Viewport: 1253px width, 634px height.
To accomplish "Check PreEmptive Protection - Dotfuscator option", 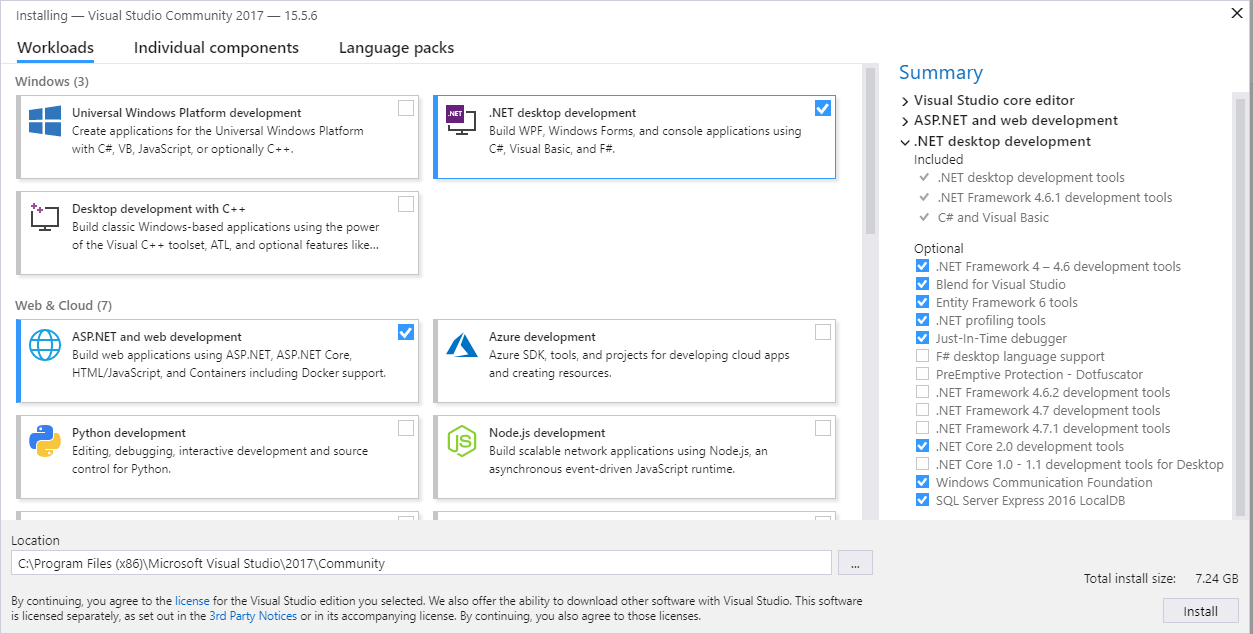I will point(922,375).
